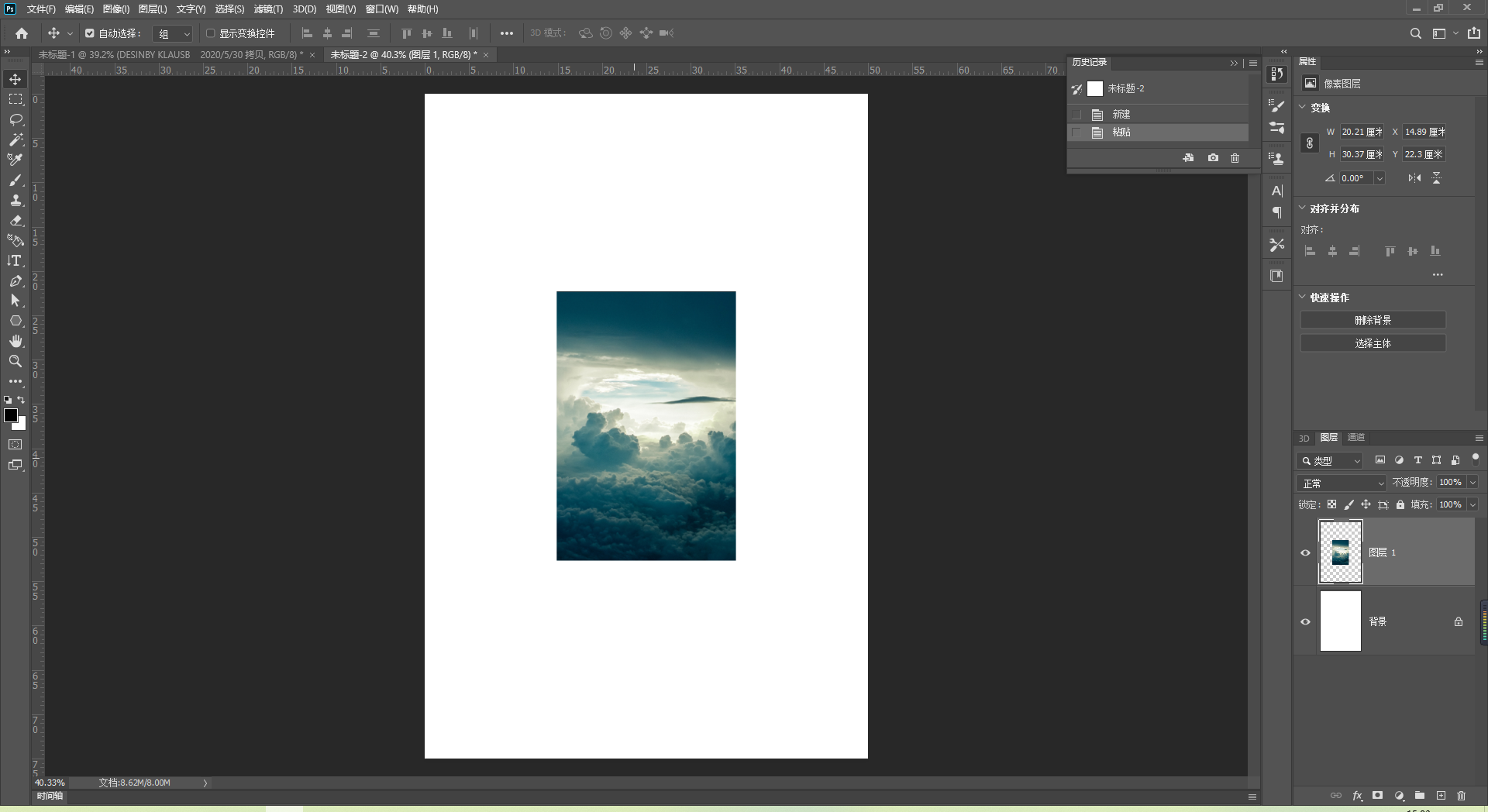Open the Edit Toolbar ellipsis
1488x812 pixels.
[15, 381]
